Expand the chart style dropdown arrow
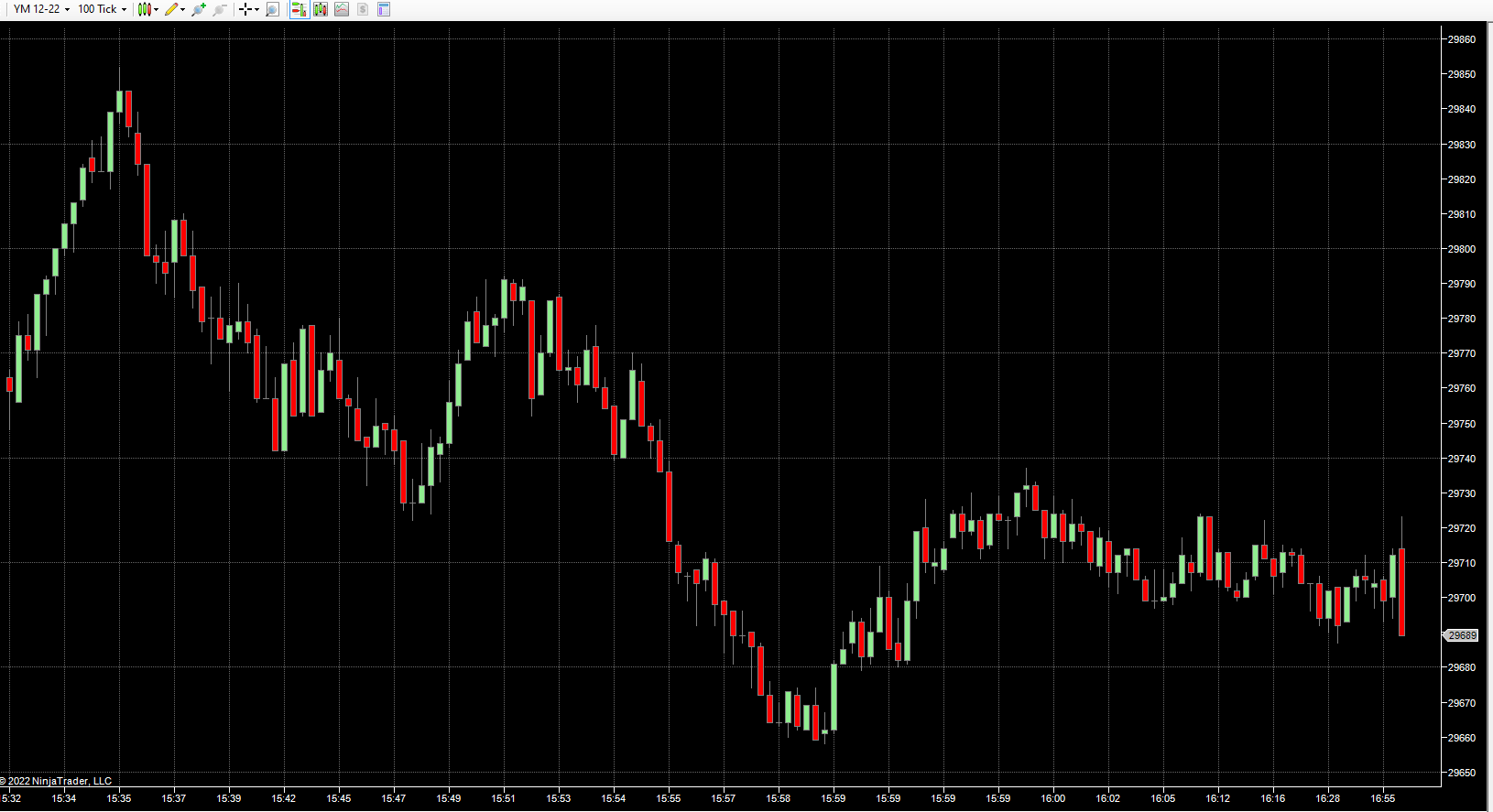The image size is (1493, 812). pyautogui.click(x=157, y=9)
